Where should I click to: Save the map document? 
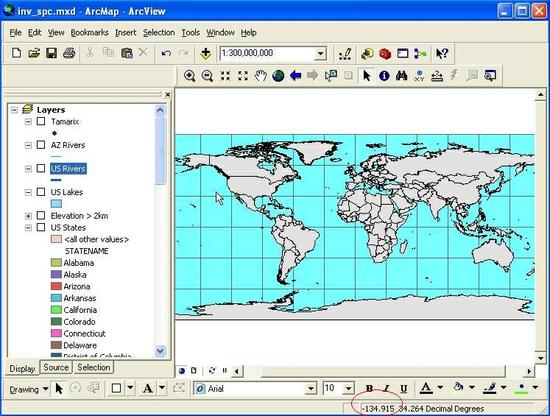click(x=52, y=53)
